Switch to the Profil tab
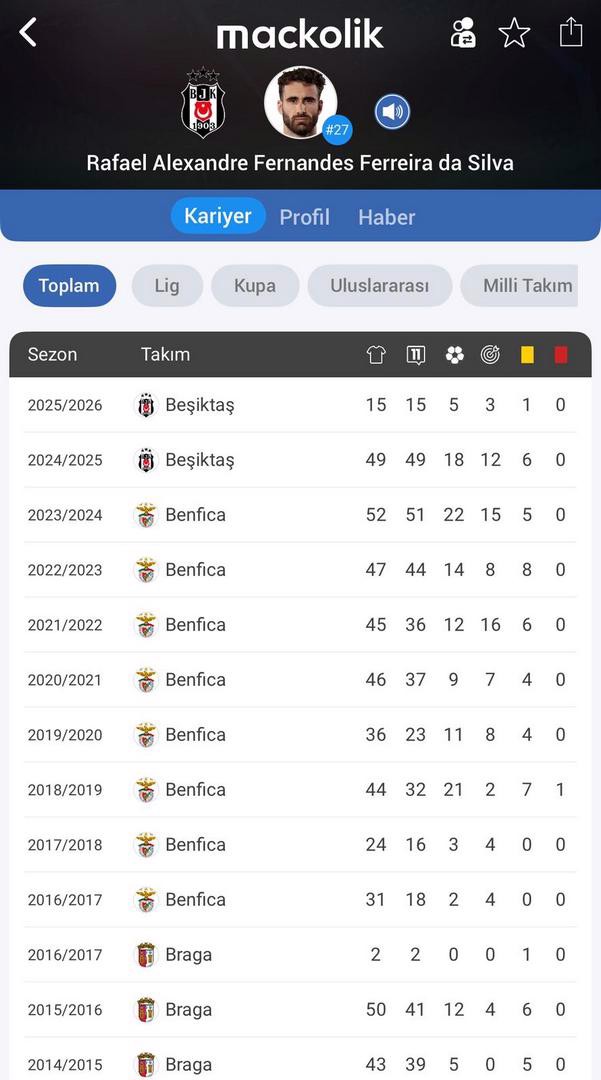The width and height of the screenshot is (601, 1080). (304, 217)
